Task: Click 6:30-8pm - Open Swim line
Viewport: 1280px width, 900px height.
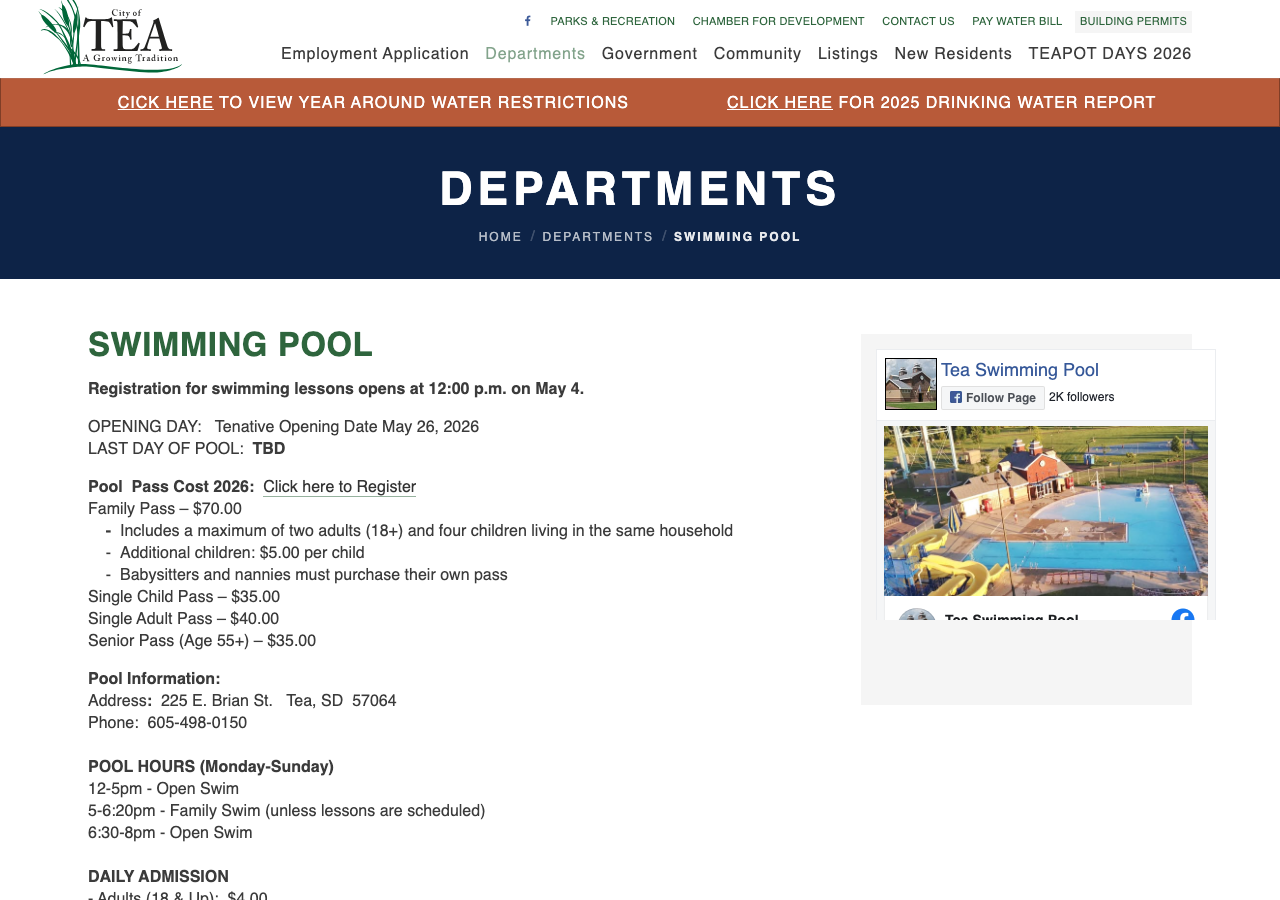Action: pyautogui.click(x=170, y=833)
